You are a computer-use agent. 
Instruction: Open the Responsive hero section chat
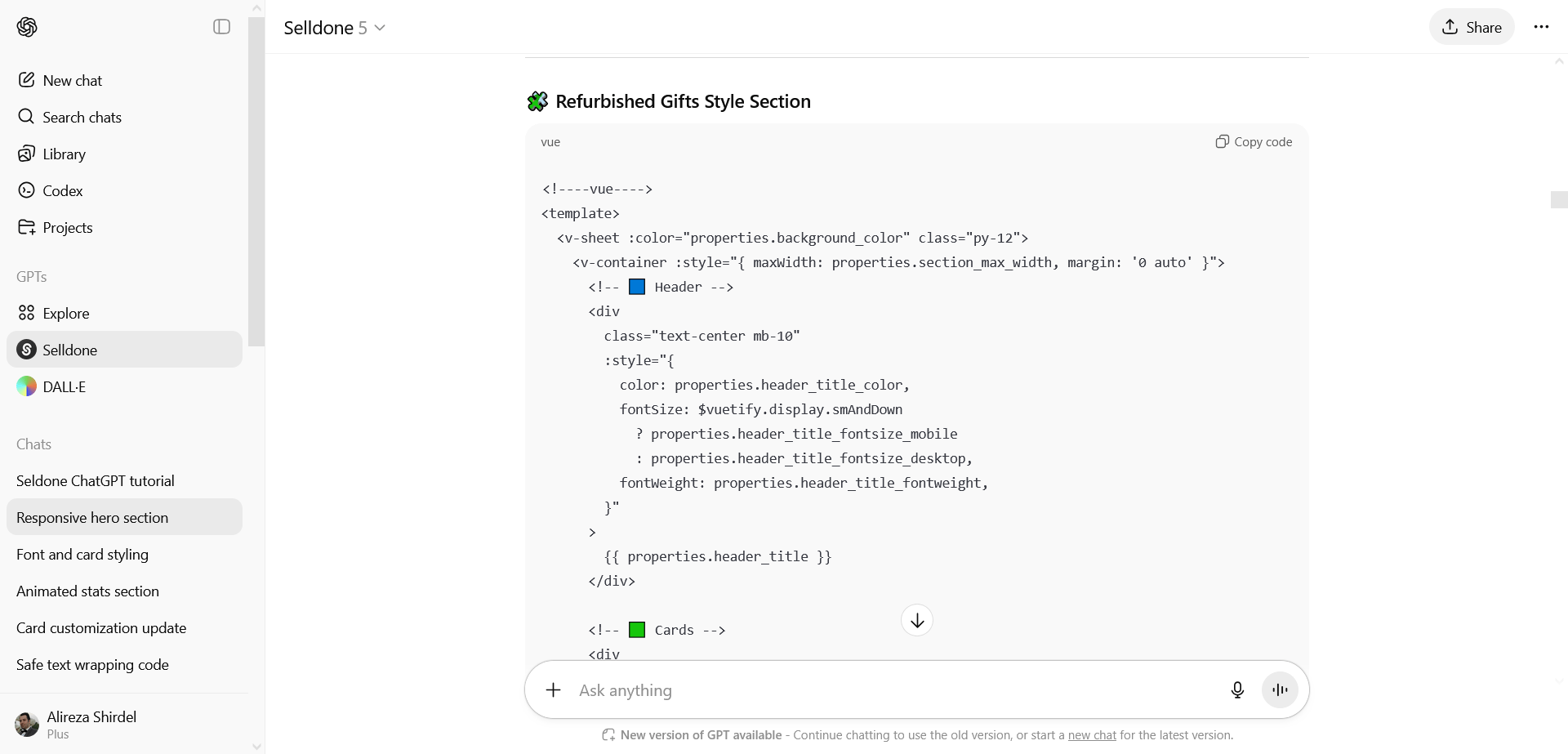(x=124, y=517)
